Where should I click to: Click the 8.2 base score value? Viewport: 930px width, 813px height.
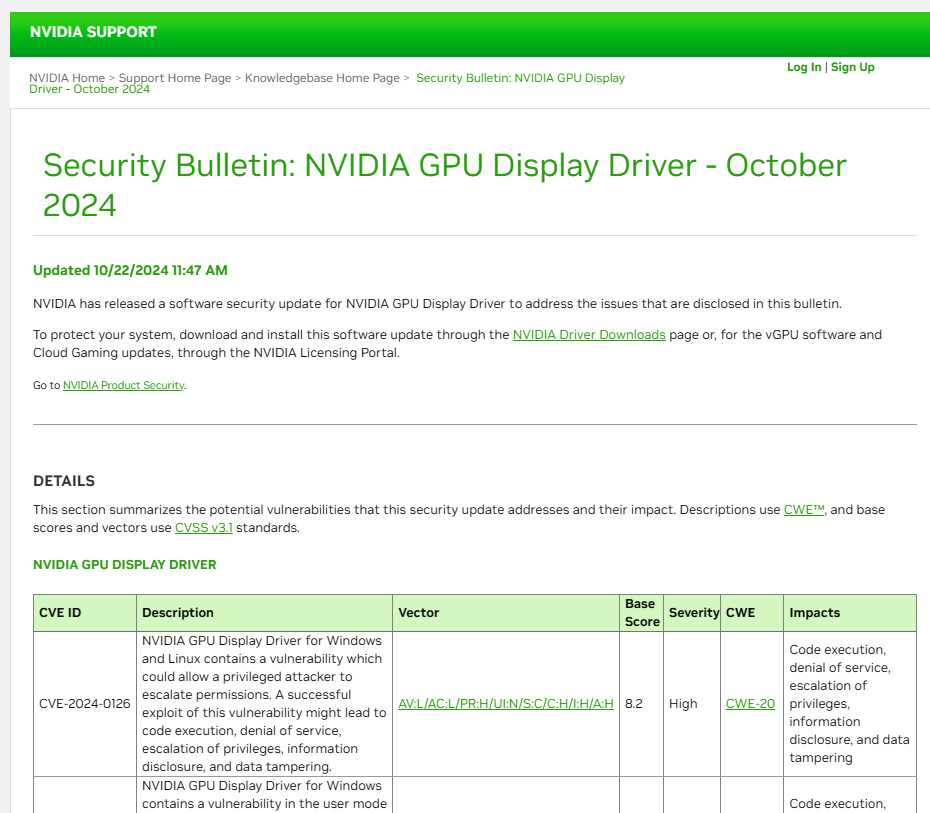click(633, 704)
